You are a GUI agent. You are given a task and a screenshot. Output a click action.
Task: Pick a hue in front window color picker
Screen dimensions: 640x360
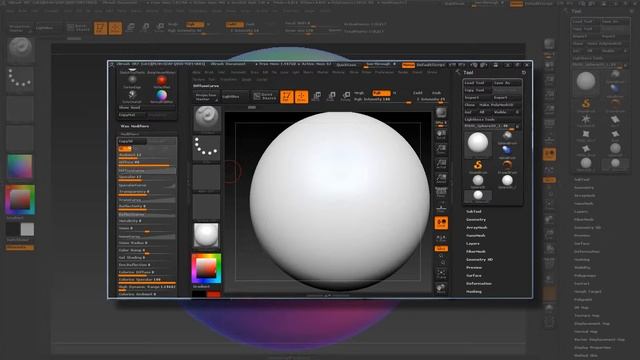point(206,269)
